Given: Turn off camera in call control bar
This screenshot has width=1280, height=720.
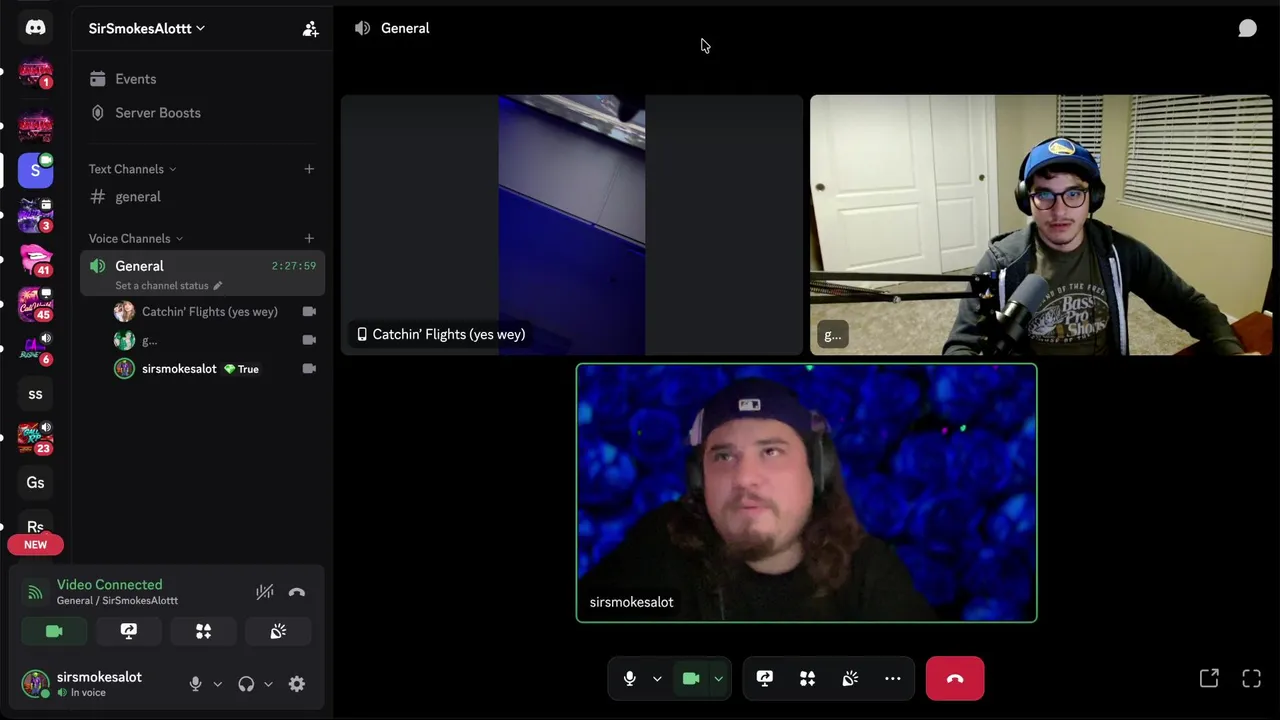Looking at the screenshot, I should 690,679.
